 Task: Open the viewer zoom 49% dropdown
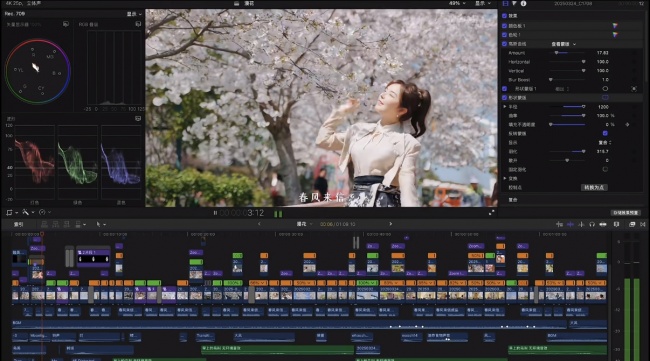(x=457, y=3)
